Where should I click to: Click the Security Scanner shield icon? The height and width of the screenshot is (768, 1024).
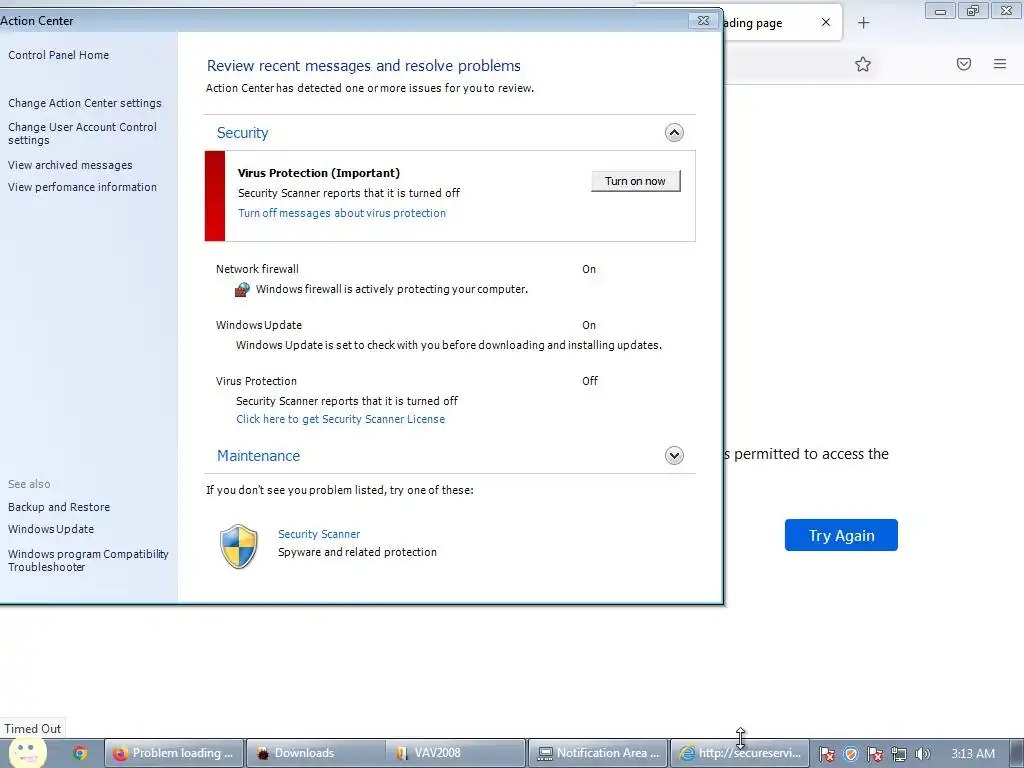(x=238, y=546)
